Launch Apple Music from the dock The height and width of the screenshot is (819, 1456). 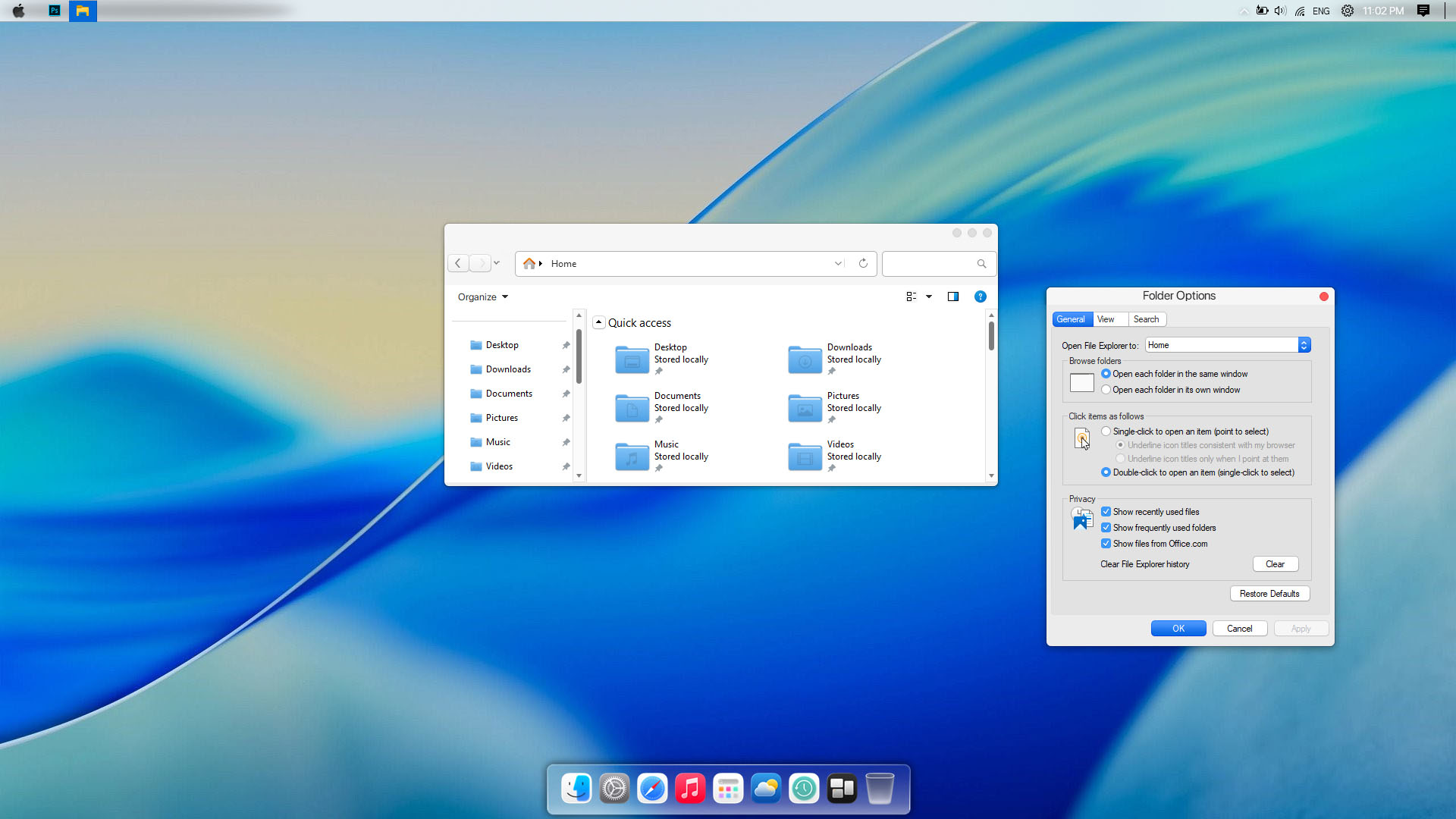coord(690,789)
